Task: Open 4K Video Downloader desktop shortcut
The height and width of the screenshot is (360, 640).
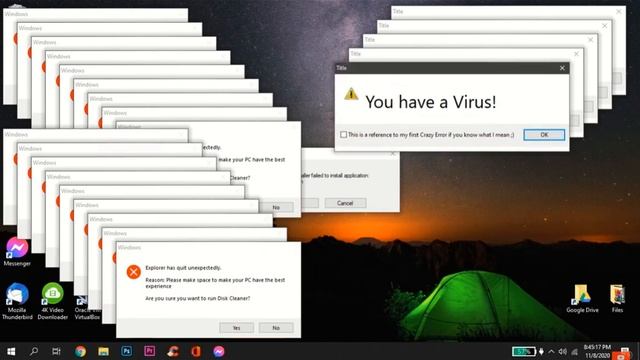Action: pos(53,301)
